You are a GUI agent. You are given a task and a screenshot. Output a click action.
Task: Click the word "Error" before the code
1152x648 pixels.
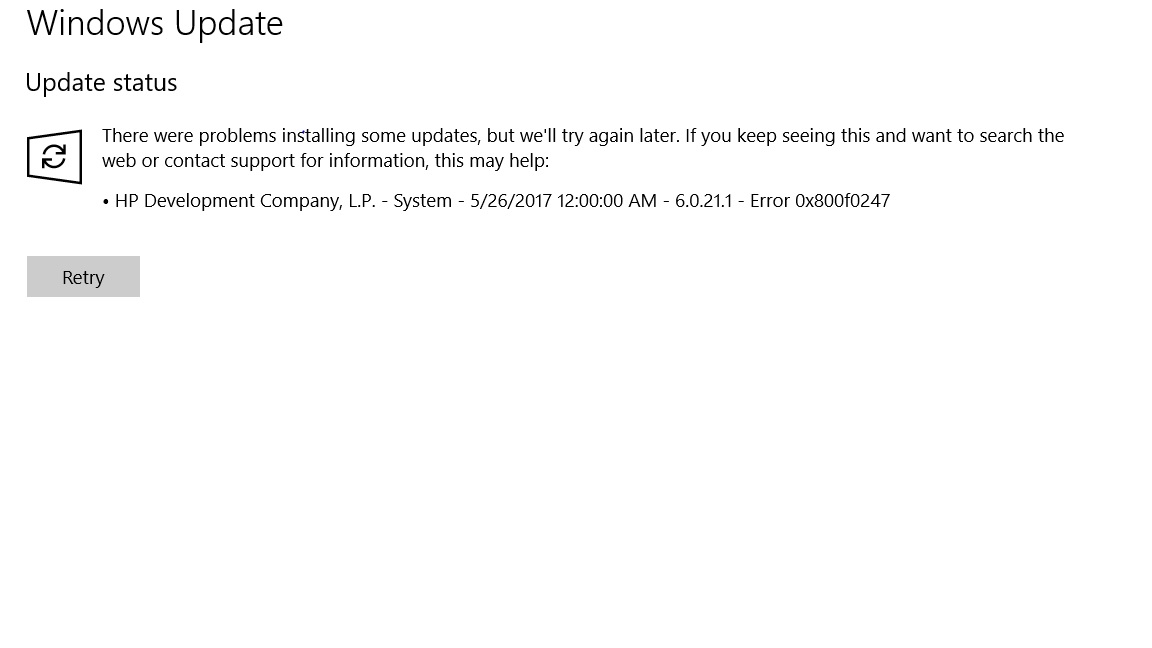point(770,201)
